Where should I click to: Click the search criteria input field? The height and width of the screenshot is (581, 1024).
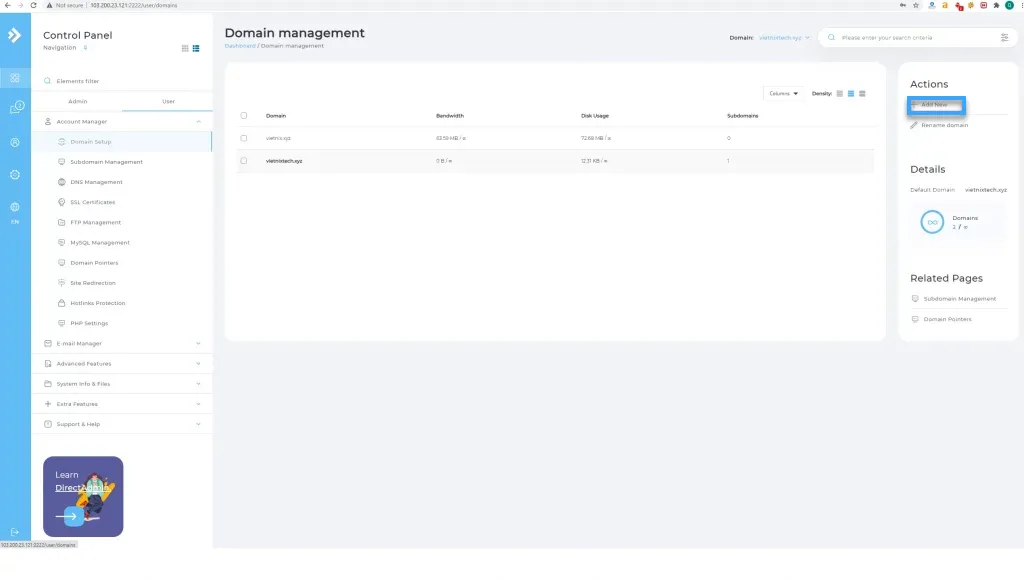pos(915,38)
